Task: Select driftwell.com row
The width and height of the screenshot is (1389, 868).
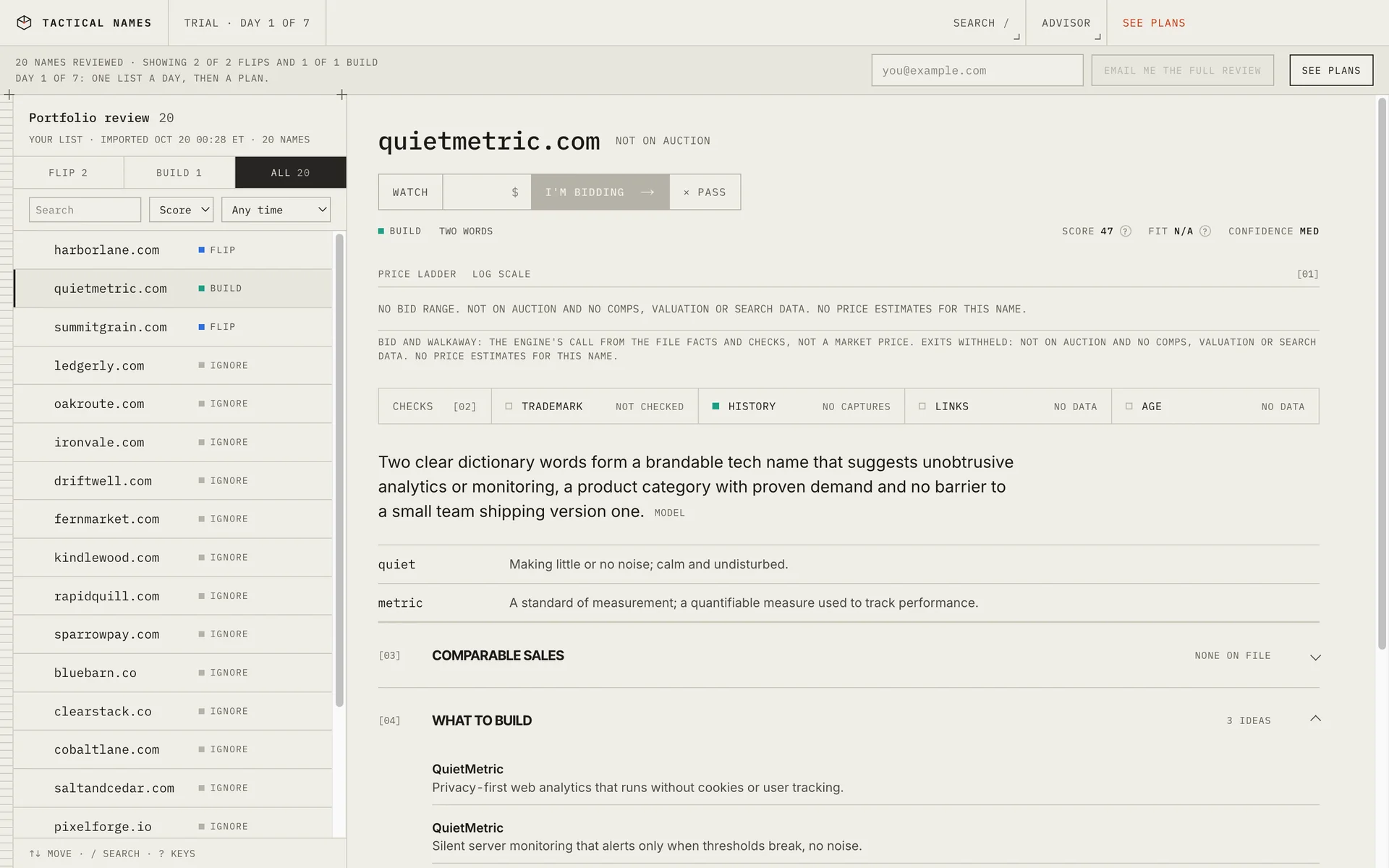Action: pyautogui.click(x=173, y=481)
